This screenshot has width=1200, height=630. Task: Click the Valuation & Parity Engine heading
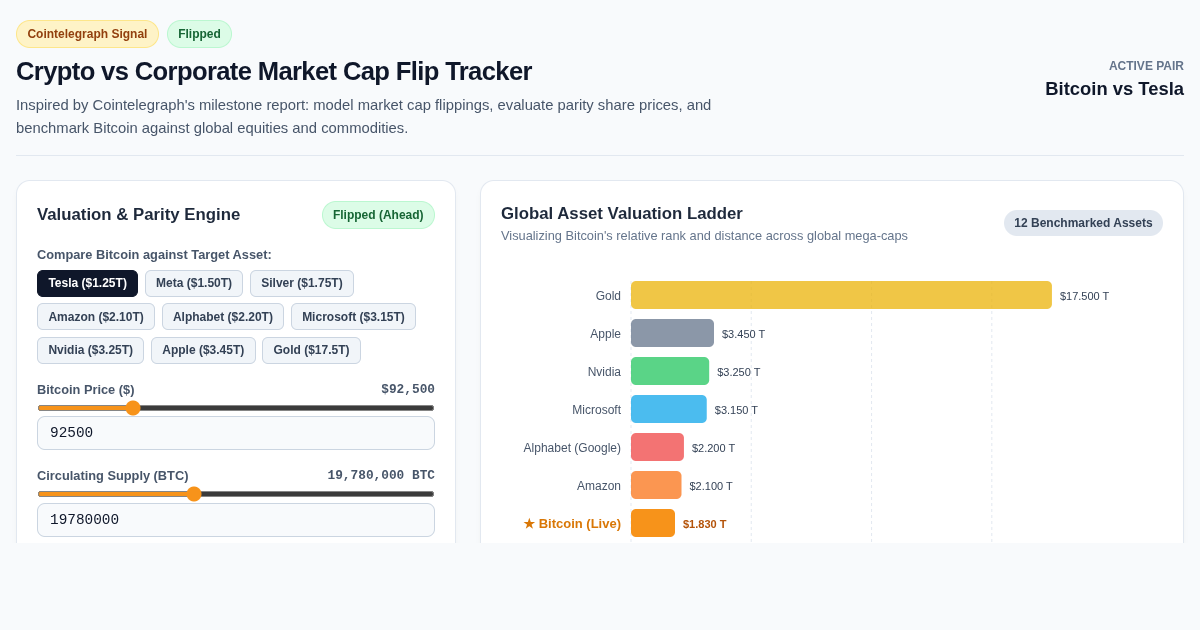(x=139, y=214)
